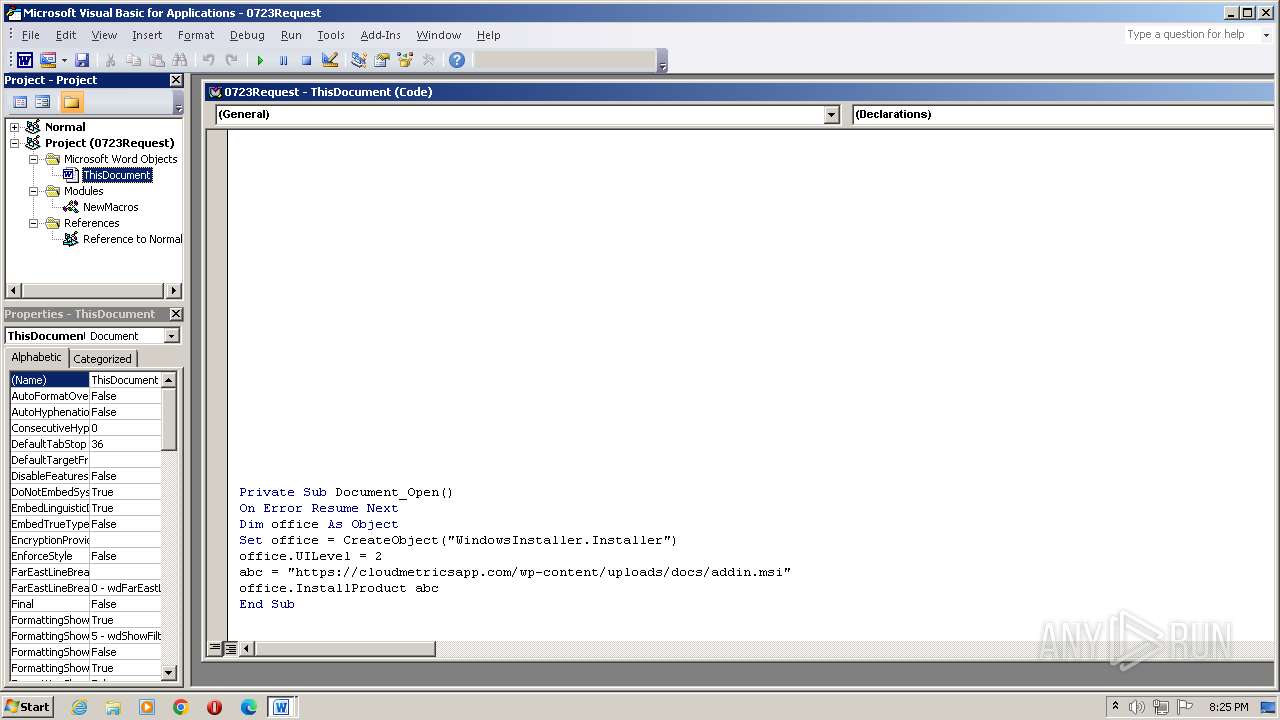The width and height of the screenshot is (1280, 720).
Task: Close the Project explorer panel
Action: point(176,80)
